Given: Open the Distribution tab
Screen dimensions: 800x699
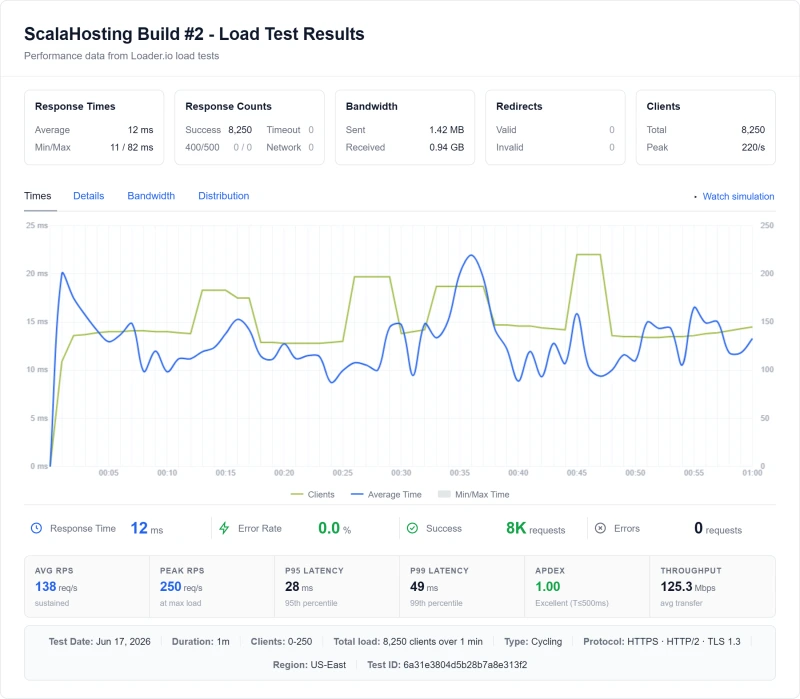Looking at the screenshot, I should [223, 196].
